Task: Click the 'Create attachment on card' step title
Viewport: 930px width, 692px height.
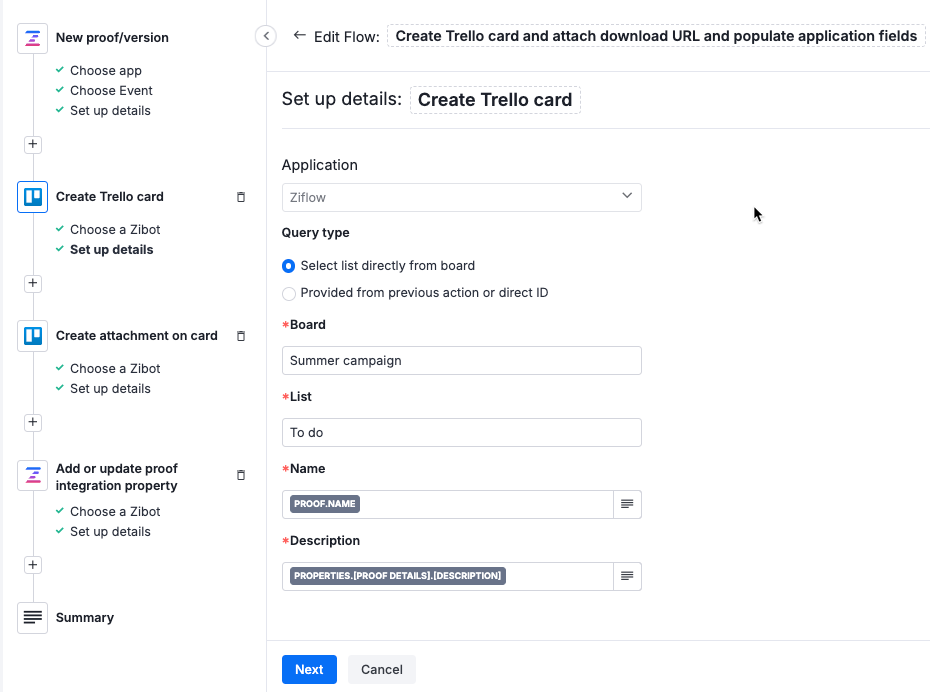Action: [x=136, y=336]
